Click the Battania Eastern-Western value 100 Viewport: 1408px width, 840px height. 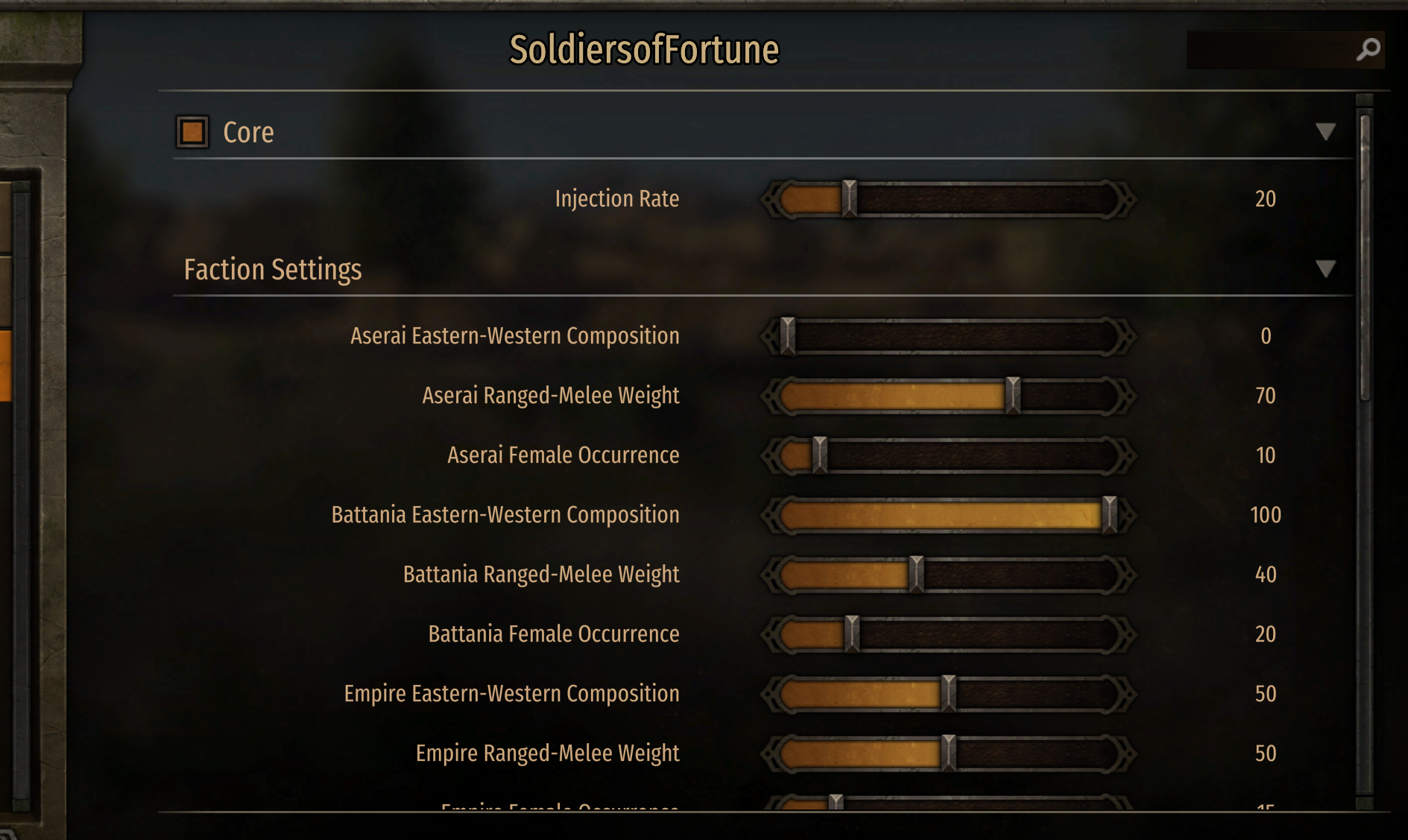(1265, 515)
